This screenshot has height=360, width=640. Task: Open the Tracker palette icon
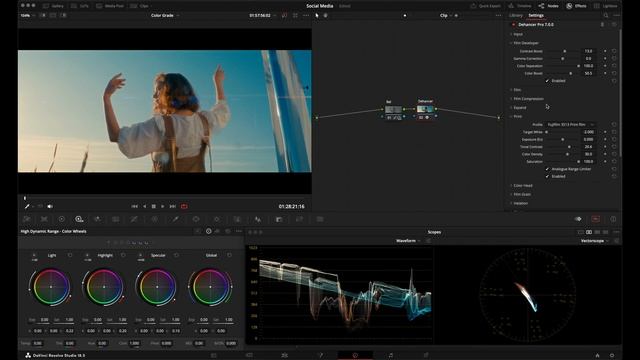point(216,220)
